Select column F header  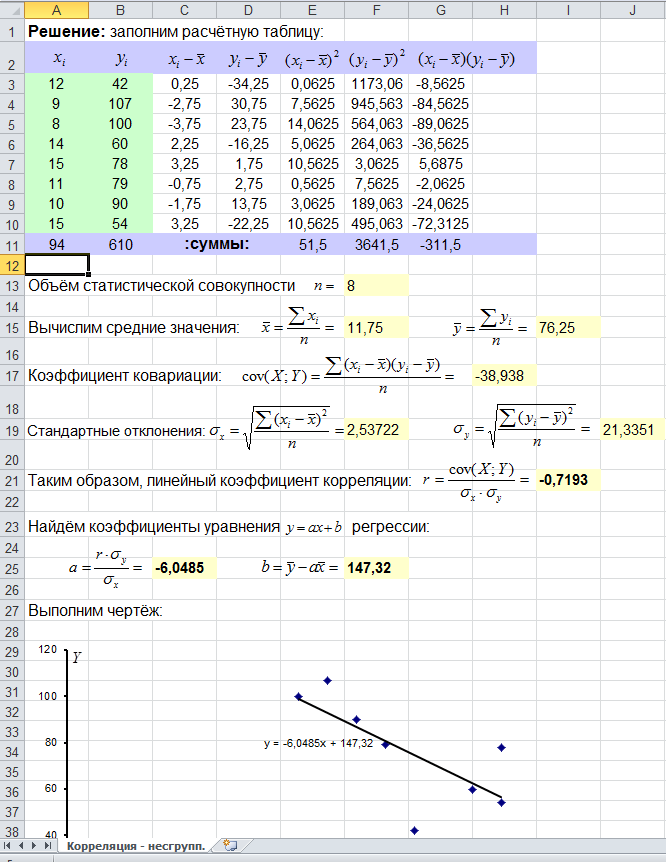(x=376, y=10)
